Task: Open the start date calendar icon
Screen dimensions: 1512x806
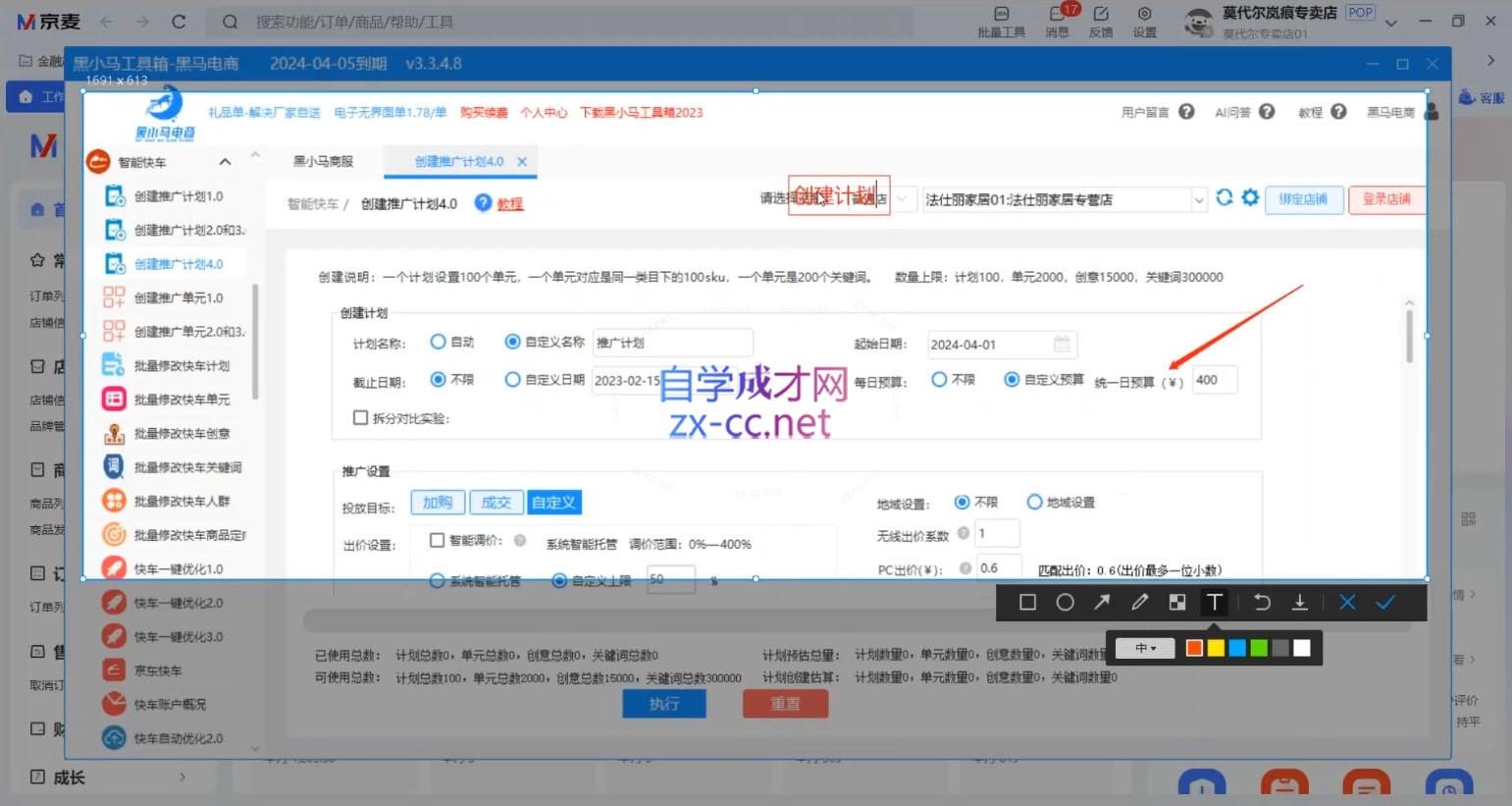Action: pos(1062,344)
